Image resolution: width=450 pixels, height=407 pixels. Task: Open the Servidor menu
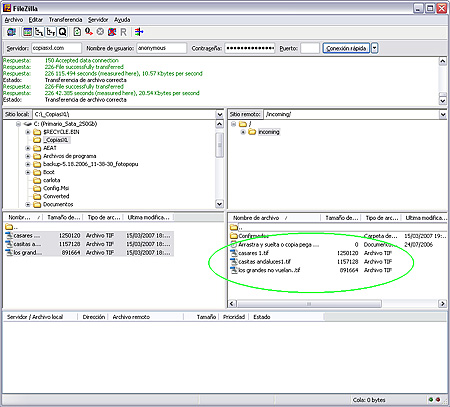pyautogui.click(x=98, y=20)
